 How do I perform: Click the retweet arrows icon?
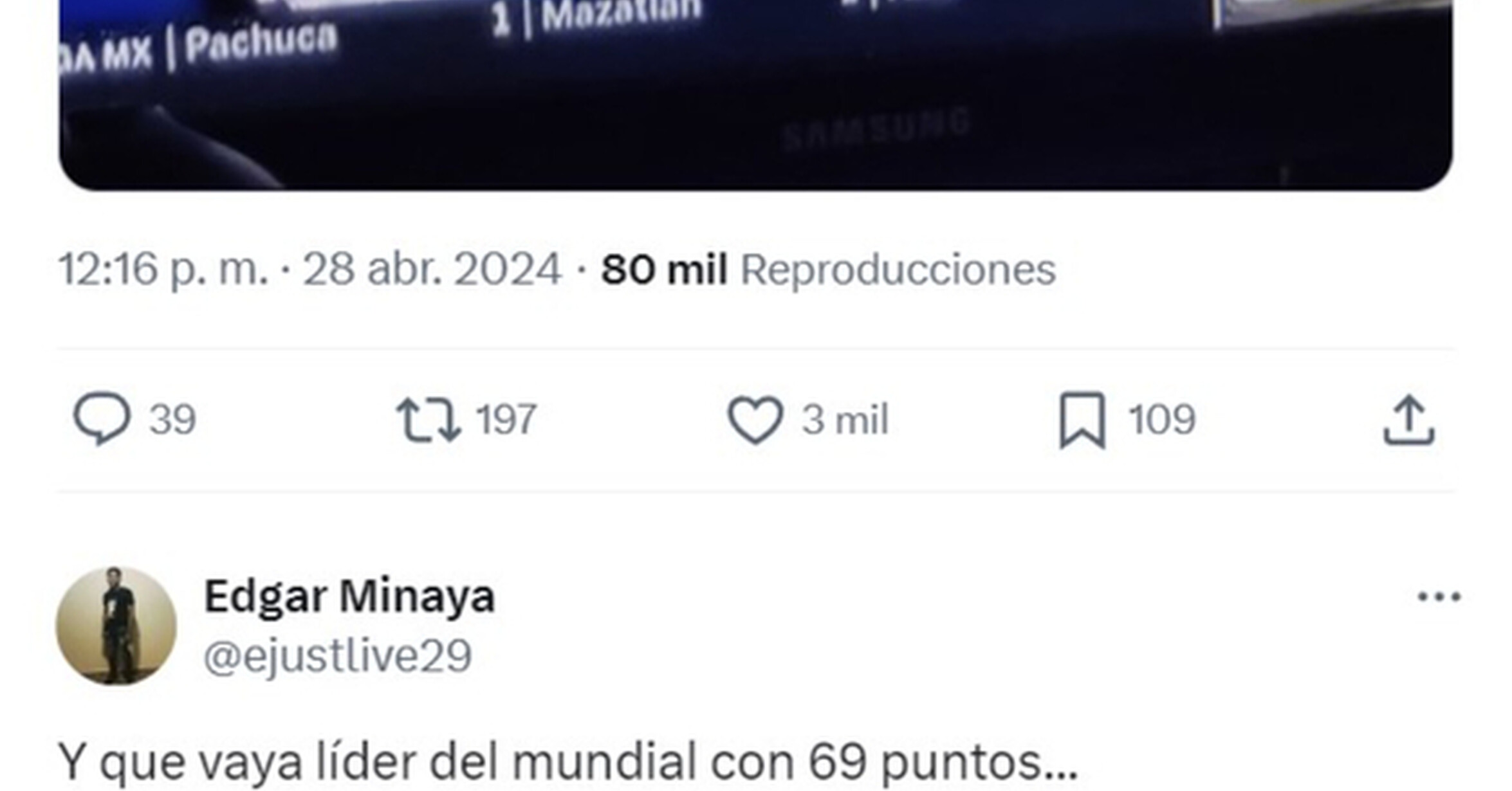[428, 420]
